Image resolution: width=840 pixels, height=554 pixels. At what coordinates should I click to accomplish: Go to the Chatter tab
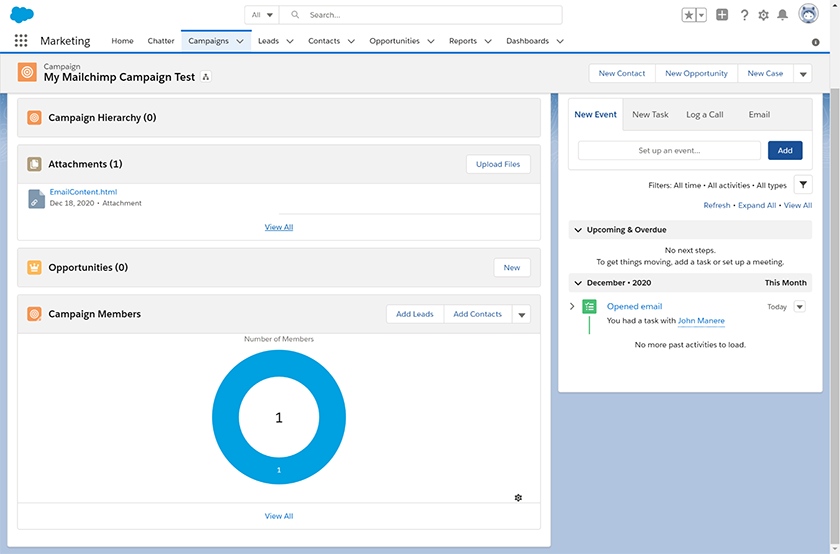[x=161, y=41]
